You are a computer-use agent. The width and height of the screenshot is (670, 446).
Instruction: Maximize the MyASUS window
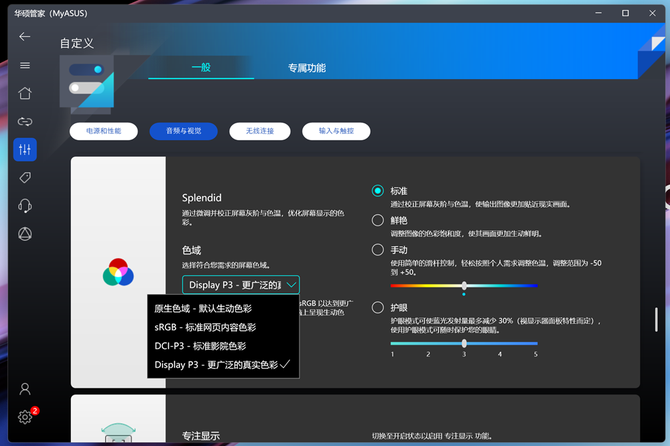click(626, 13)
